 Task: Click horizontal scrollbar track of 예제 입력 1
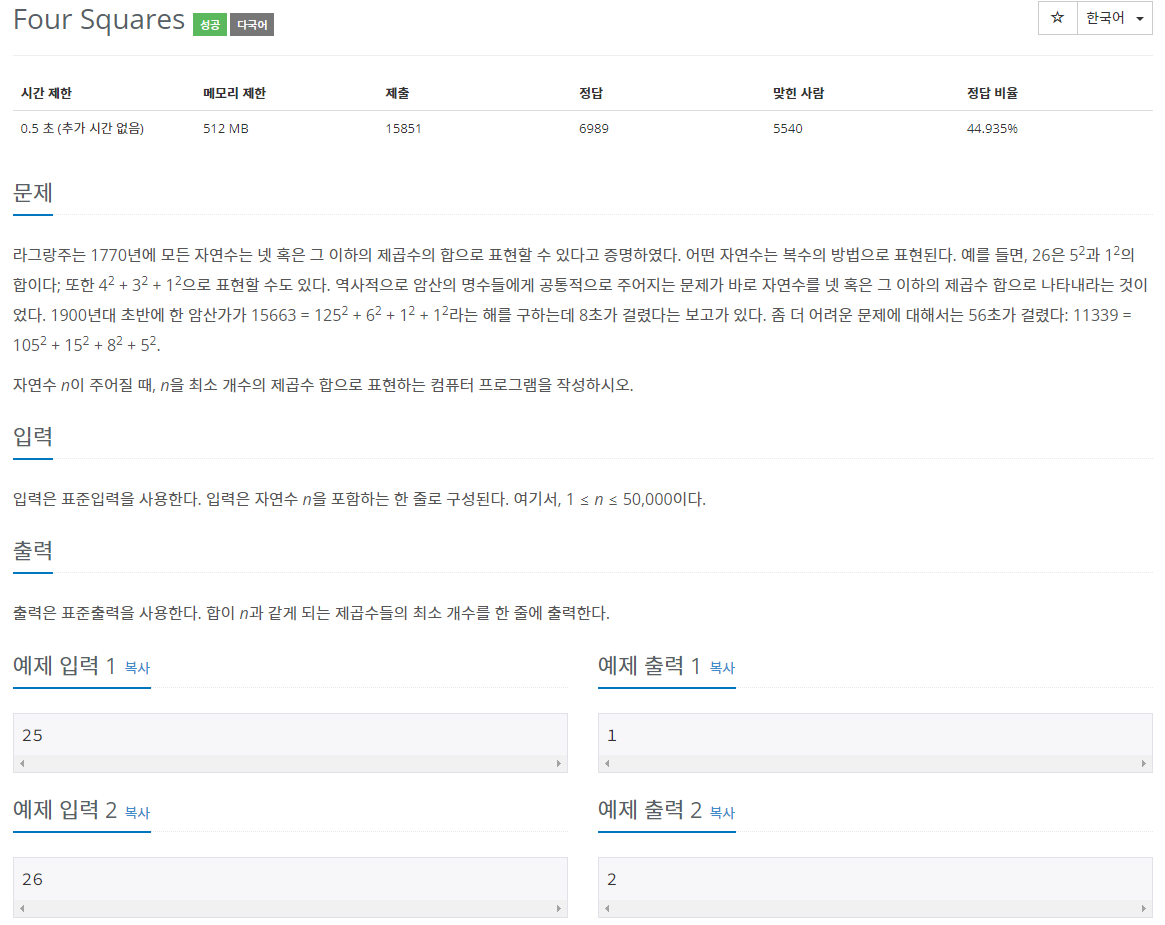tap(291, 764)
